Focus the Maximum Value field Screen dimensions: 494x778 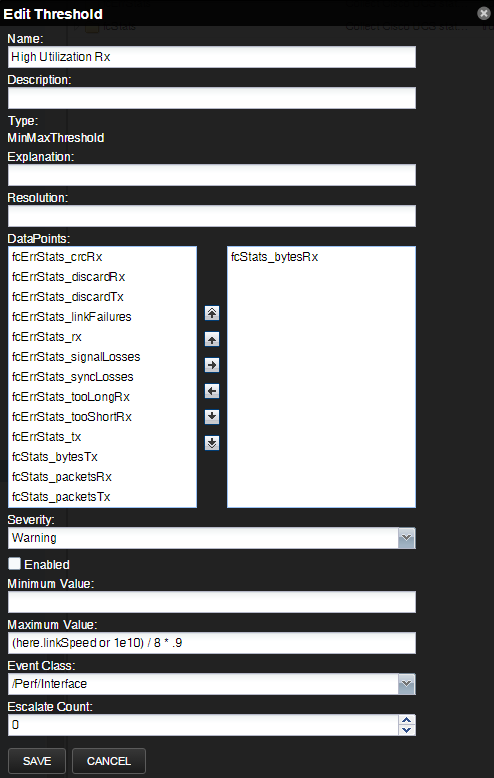click(212, 643)
